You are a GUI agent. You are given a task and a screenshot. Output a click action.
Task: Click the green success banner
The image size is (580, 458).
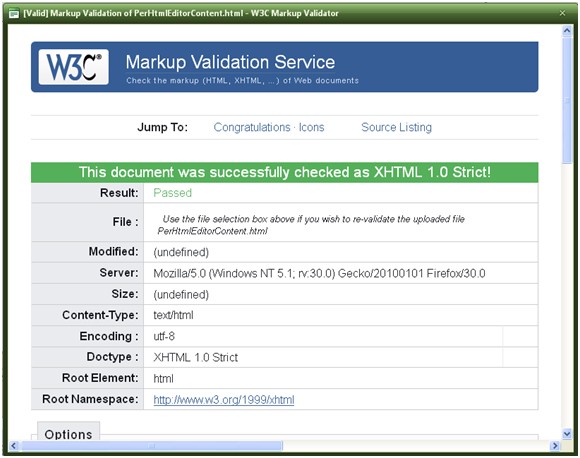tap(284, 172)
